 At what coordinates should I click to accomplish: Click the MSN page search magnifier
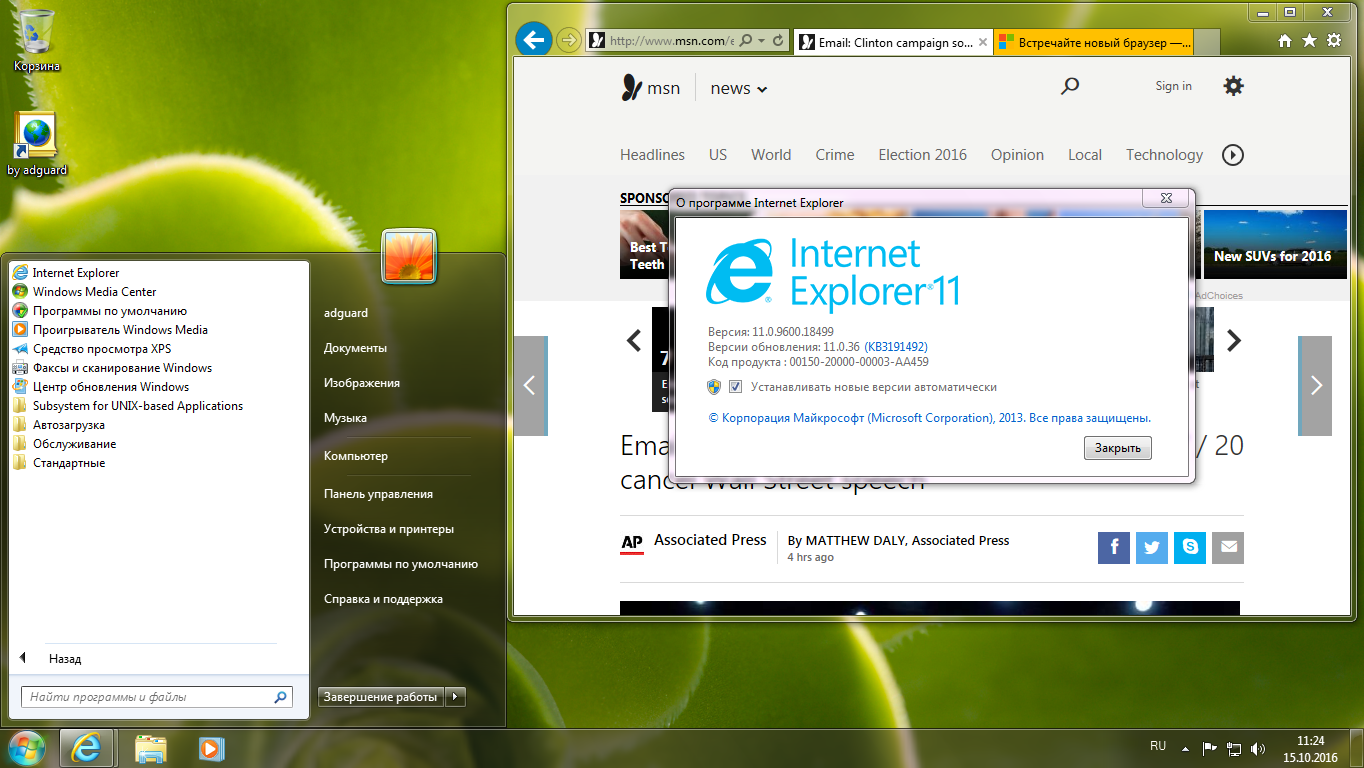[1070, 87]
